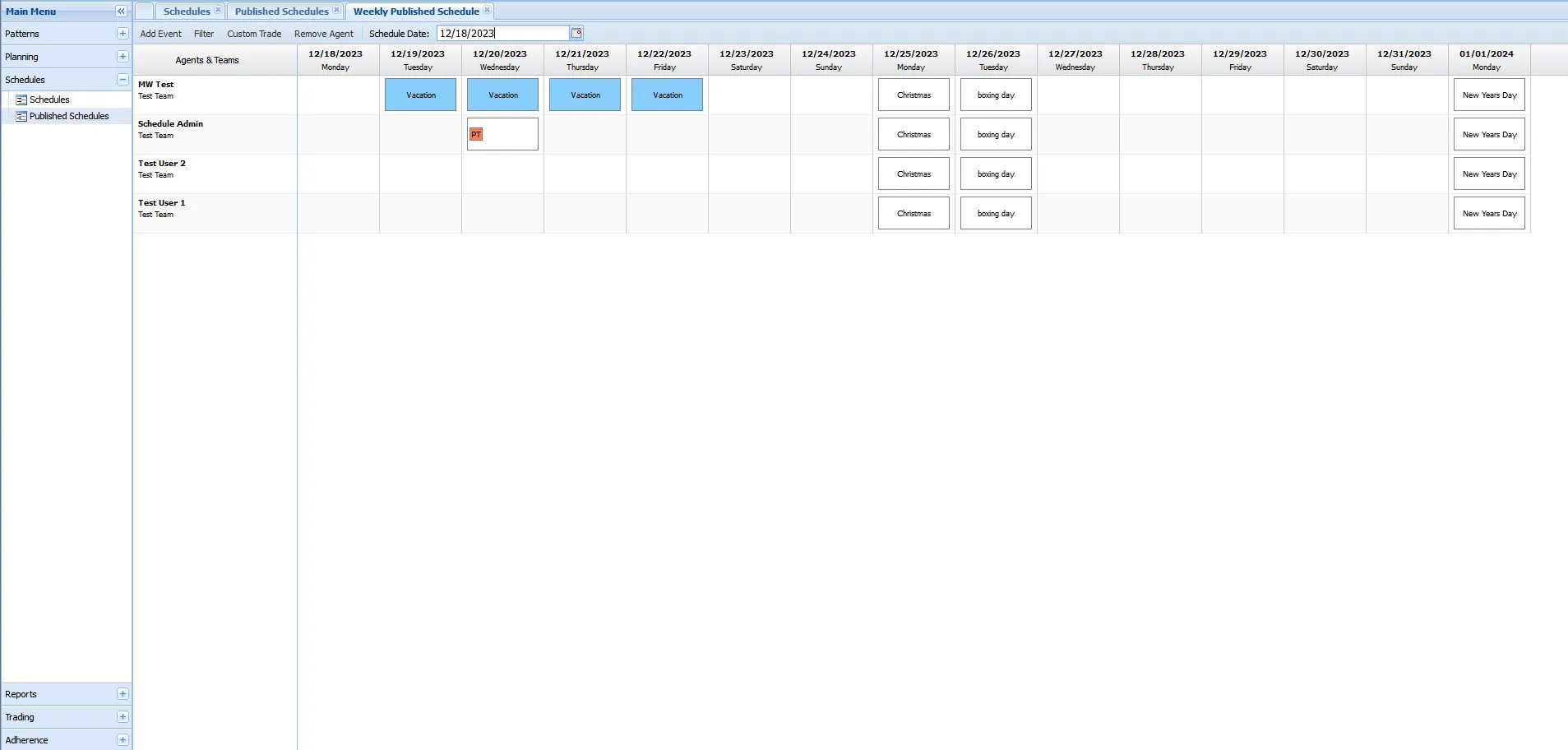
Task: Click the PT event marker for Schedule Admin
Action: coord(476,134)
